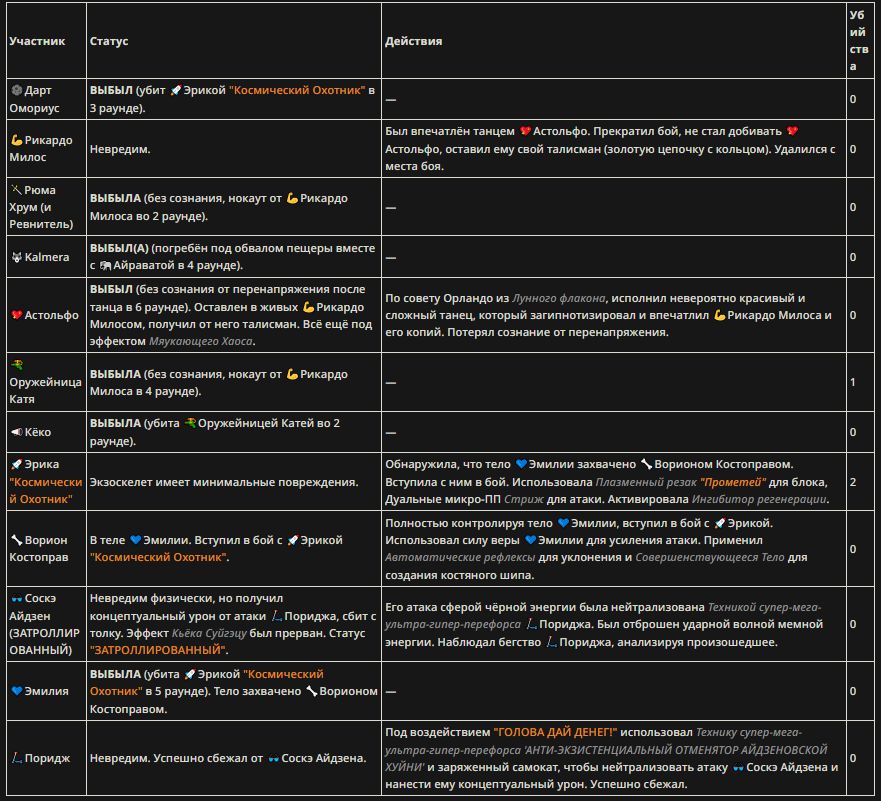Viewport: 881px width, 801px height.
Task: Click muscle emoji in Оружейница Катя status cell
Action: (x=292, y=374)
